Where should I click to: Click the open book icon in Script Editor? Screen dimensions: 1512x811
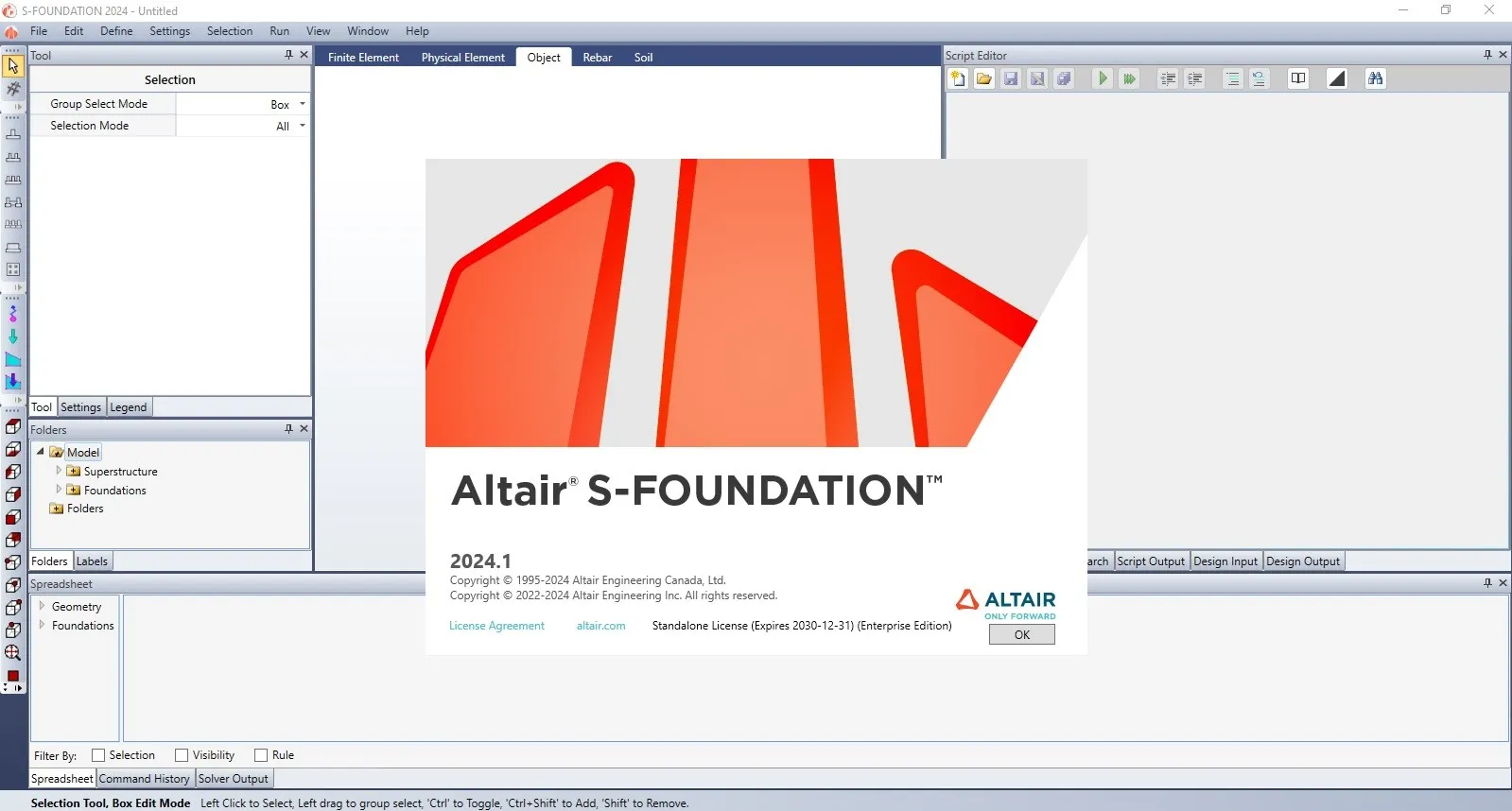1298,78
